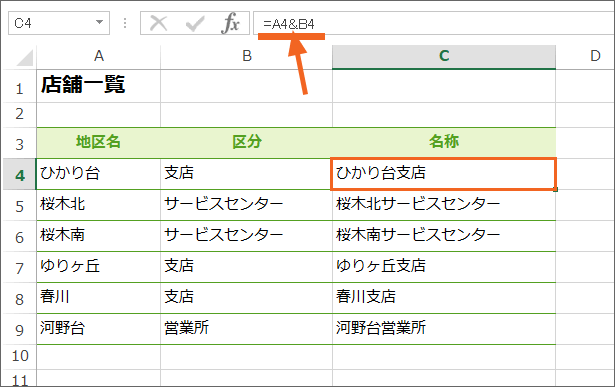Viewport: 615px width, 387px height.
Task: Select row 8 header
Action: (20, 298)
